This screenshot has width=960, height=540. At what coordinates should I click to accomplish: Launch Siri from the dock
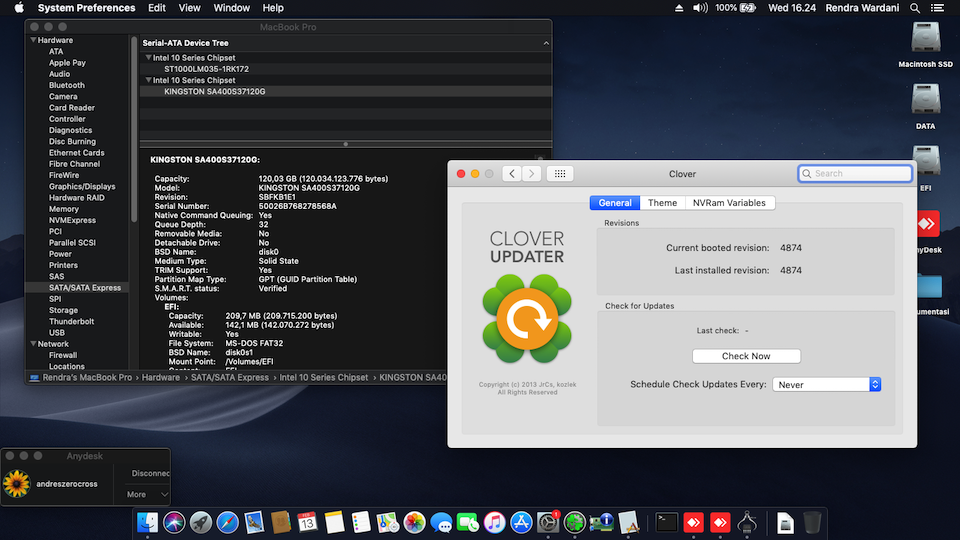pyautogui.click(x=174, y=522)
